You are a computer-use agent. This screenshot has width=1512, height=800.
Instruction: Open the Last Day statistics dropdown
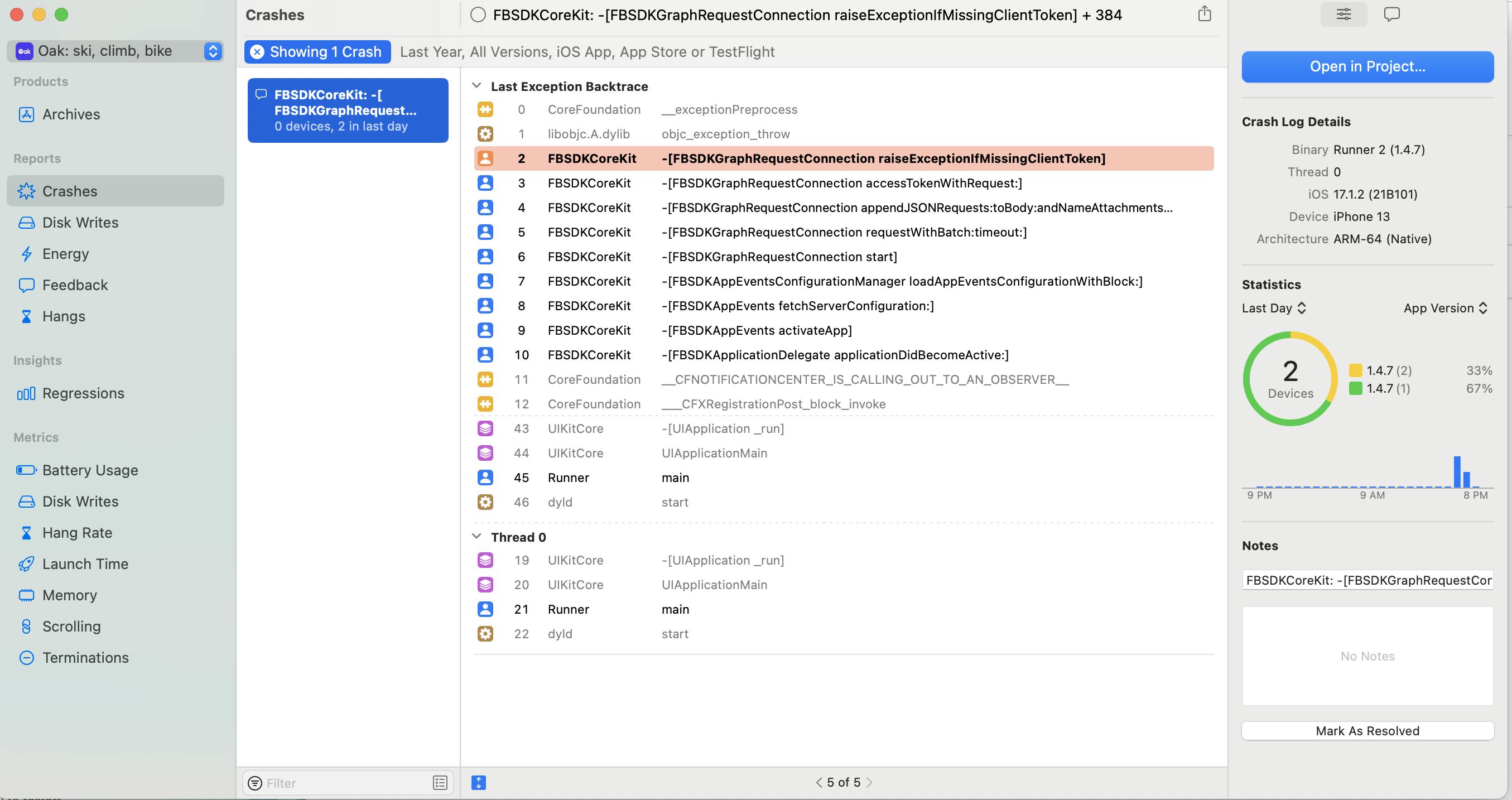(x=1274, y=307)
